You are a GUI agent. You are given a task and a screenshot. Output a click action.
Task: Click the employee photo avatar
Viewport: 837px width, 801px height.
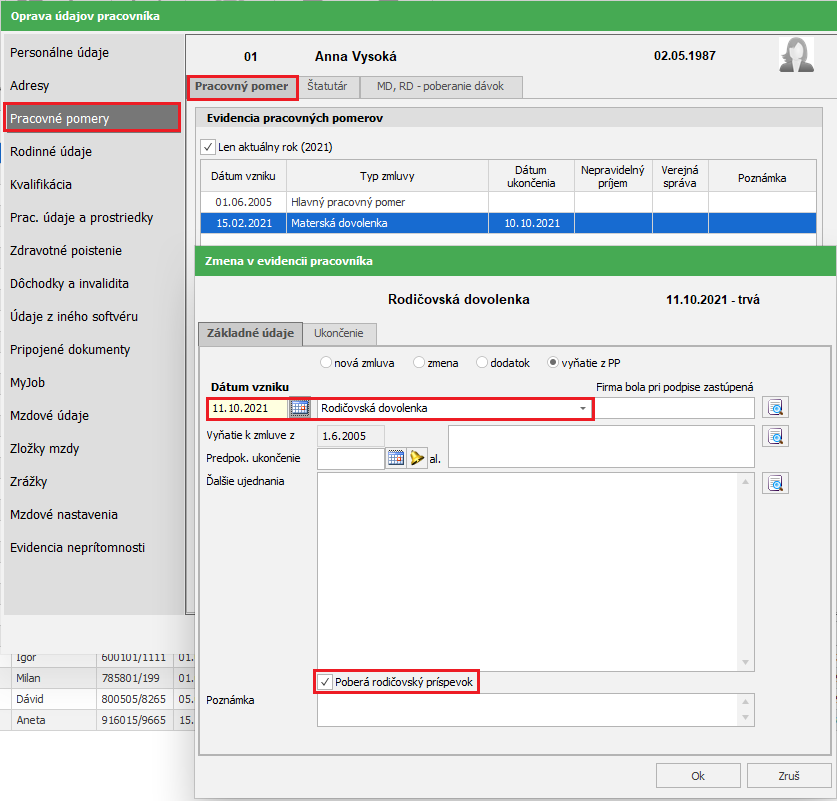click(796, 54)
